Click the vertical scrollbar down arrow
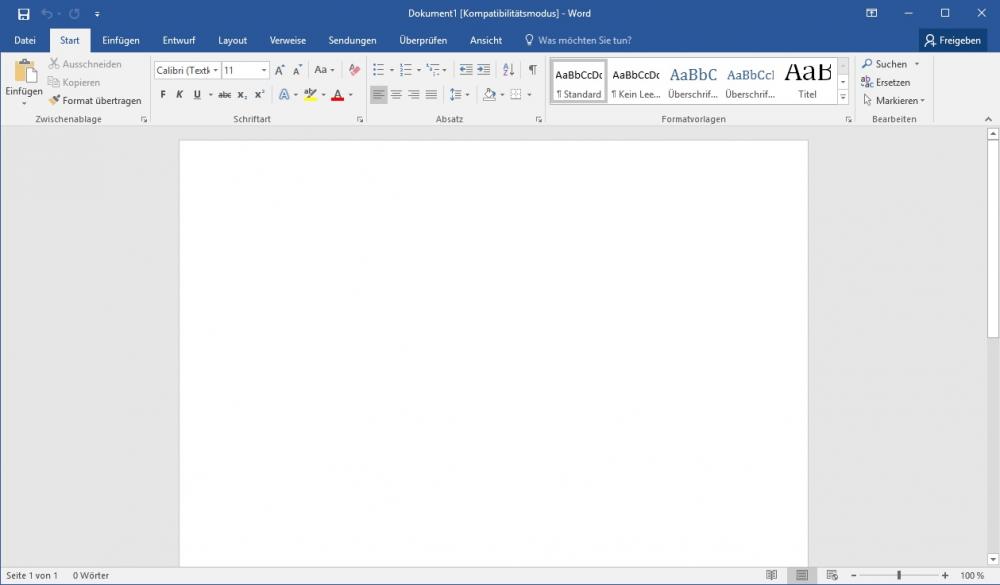The height and width of the screenshot is (585, 1000). [x=993, y=559]
